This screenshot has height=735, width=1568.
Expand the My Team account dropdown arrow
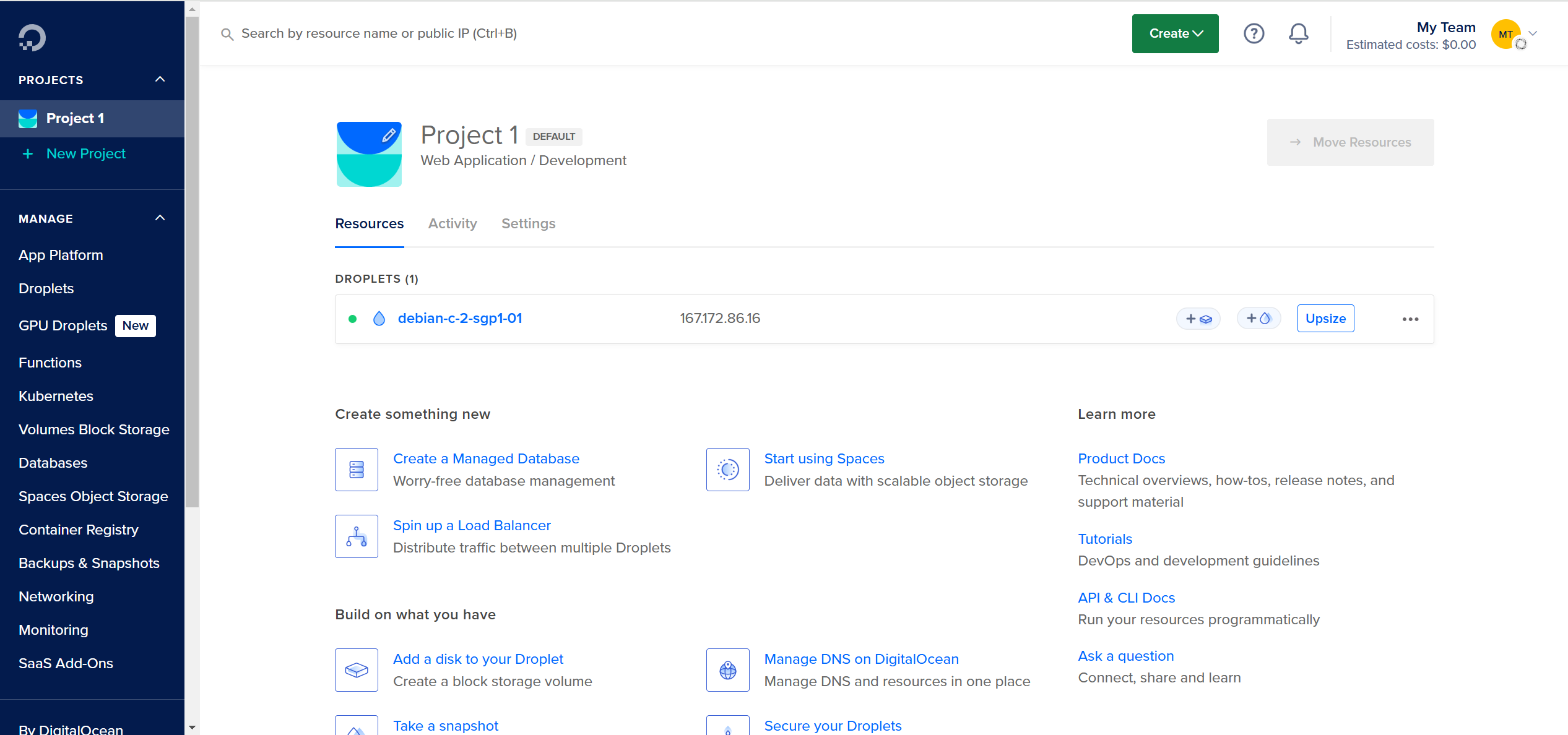tap(1533, 33)
